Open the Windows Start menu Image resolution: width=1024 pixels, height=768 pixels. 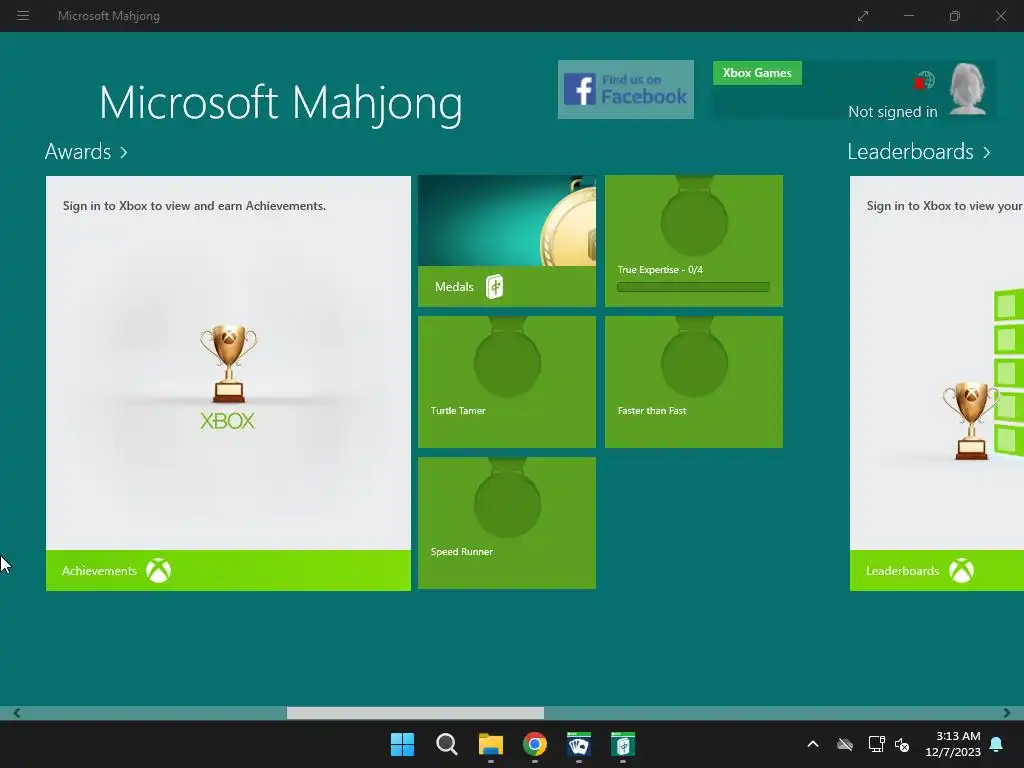(402, 744)
